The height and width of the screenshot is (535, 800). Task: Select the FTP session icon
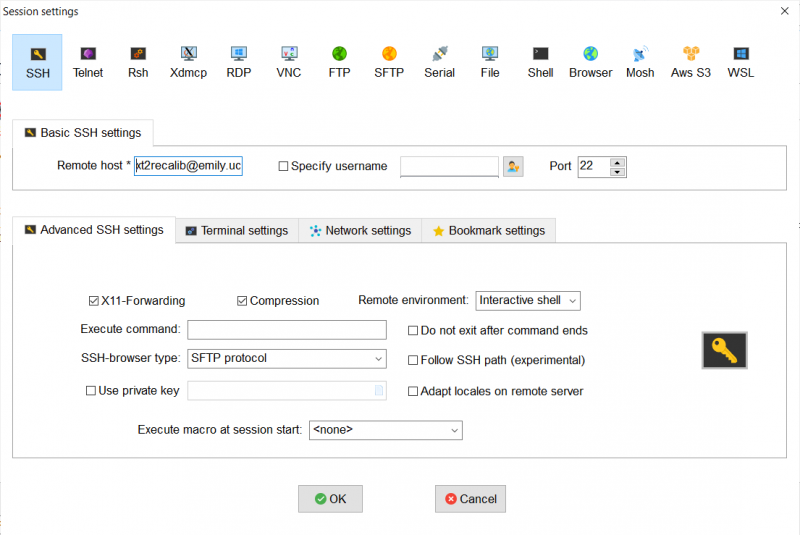(339, 62)
